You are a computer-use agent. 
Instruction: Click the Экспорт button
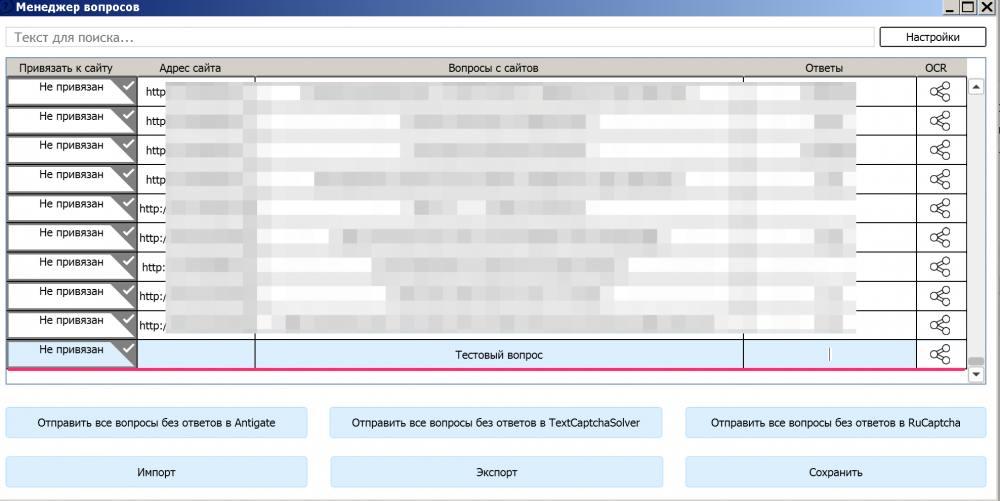[x=496, y=472]
